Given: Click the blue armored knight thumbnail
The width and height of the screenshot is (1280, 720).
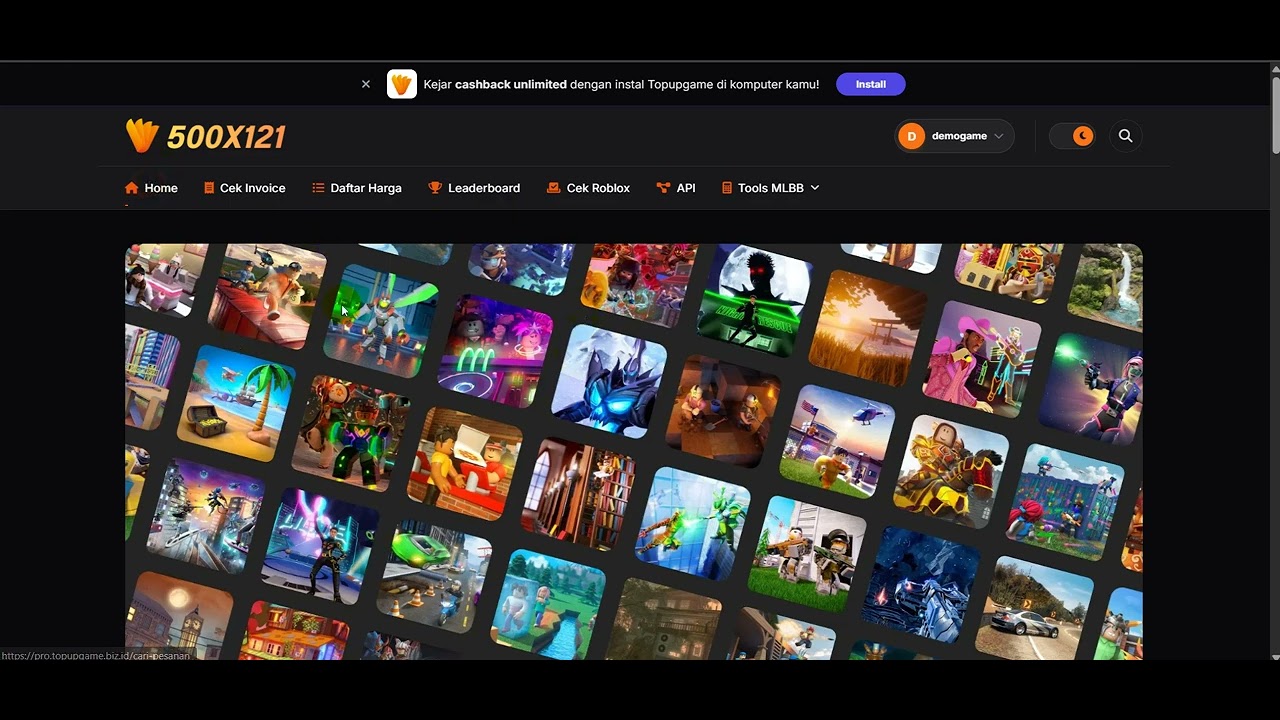Looking at the screenshot, I should click(609, 381).
